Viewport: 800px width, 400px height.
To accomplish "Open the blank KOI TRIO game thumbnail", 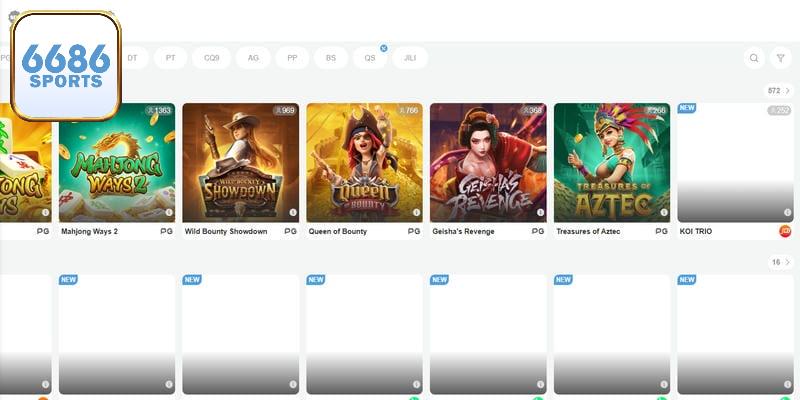I will (736, 163).
